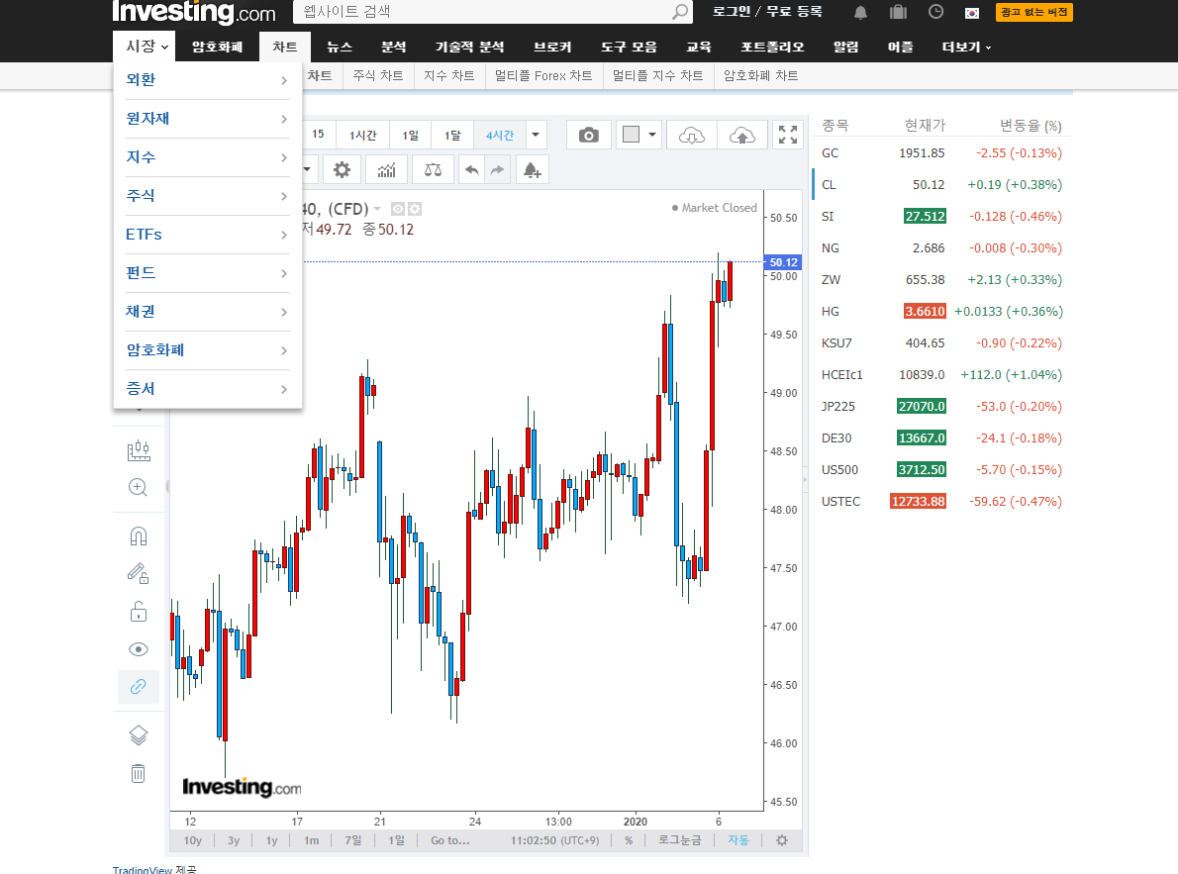Select the GC row in watchlist
Viewport: 1178px width, 874px height.
point(941,153)
